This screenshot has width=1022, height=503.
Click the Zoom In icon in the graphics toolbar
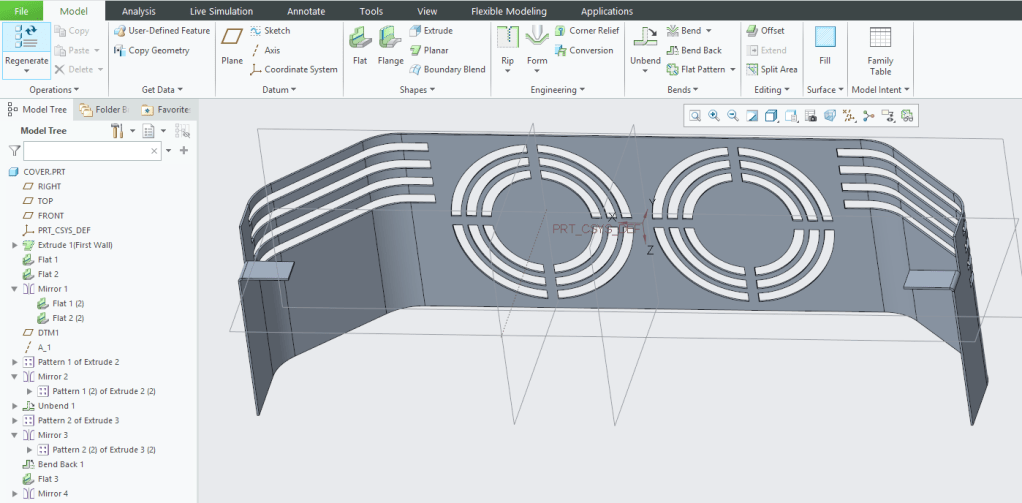(714, 116)
